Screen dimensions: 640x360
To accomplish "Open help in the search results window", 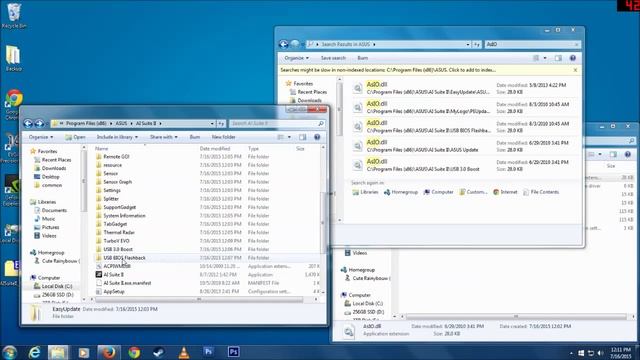I will coord(573,58).
